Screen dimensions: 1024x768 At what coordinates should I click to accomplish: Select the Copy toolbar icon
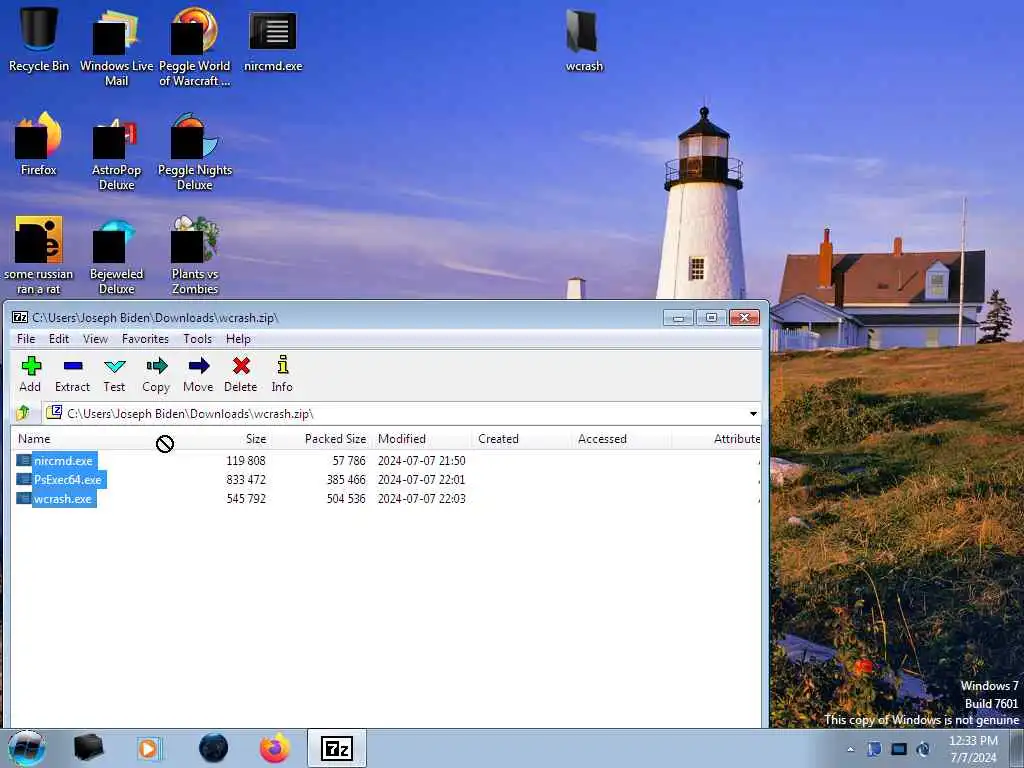pyautogui.click(x=156, y=374)
